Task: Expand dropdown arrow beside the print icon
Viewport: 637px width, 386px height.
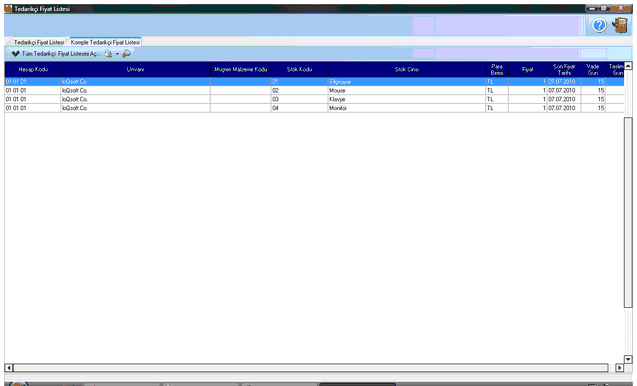Action: [x=117, y=54]
